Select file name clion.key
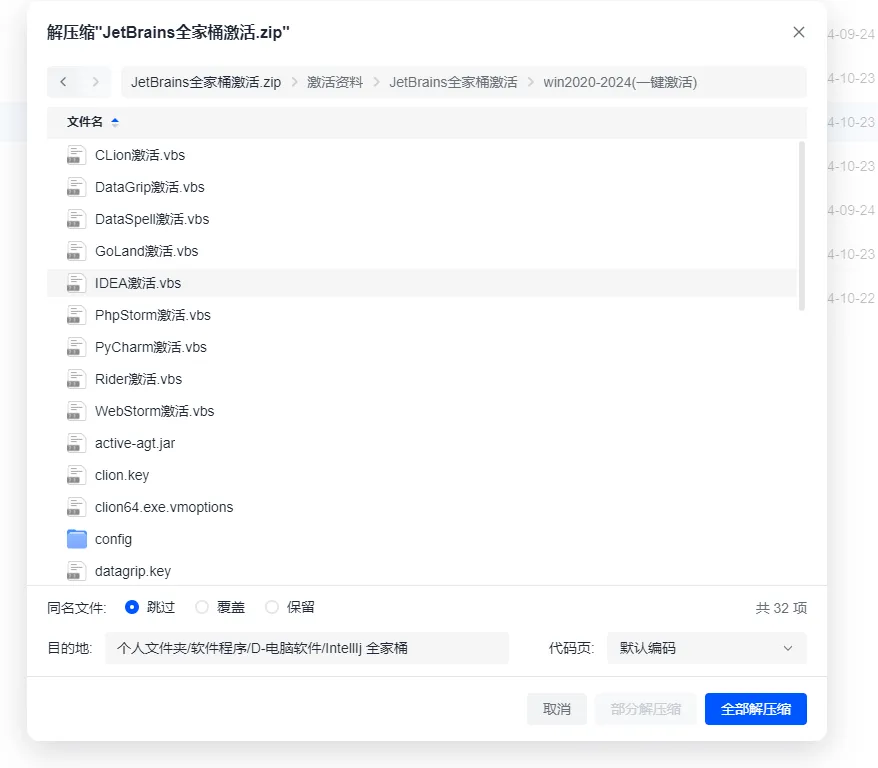The height and width of the screenshot is (768, 878). [x=122, y=475]
